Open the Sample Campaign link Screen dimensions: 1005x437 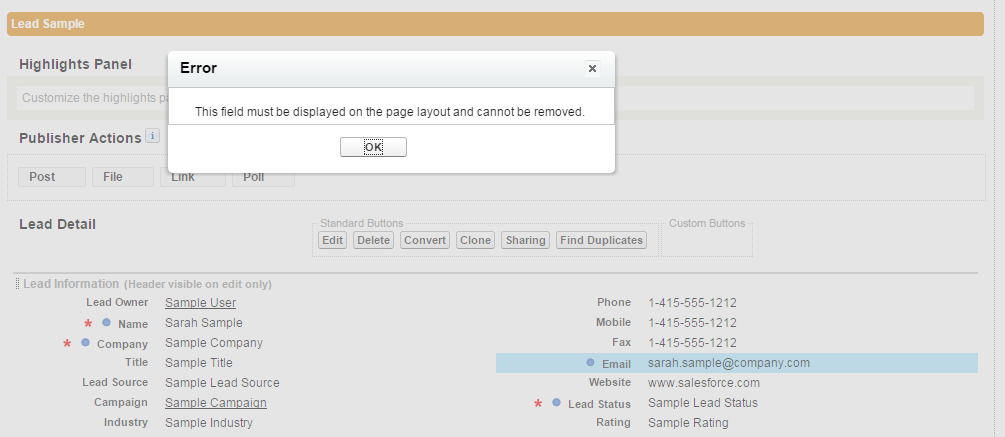point(216,402)
